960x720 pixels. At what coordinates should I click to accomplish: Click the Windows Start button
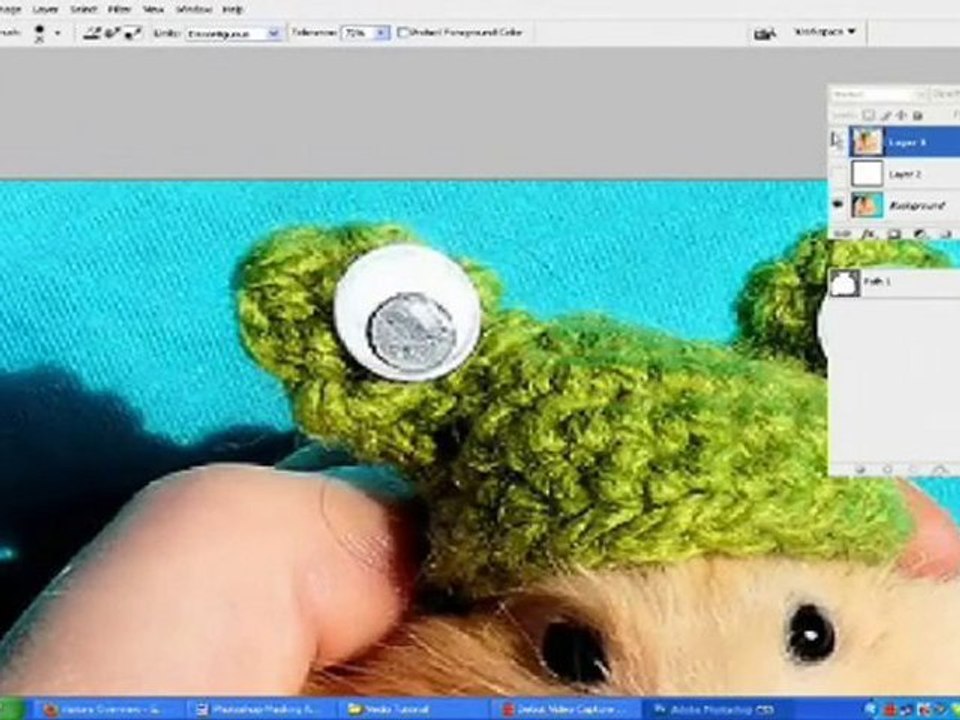(12, 709)
